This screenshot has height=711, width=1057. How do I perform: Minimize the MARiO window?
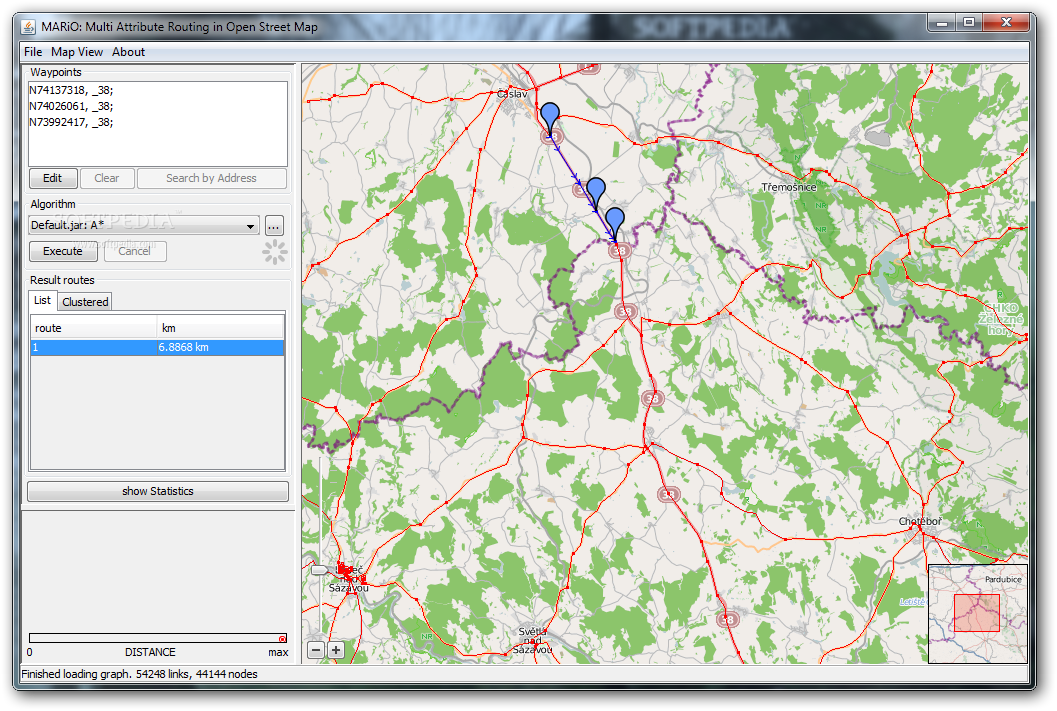(x=942, y=23)
